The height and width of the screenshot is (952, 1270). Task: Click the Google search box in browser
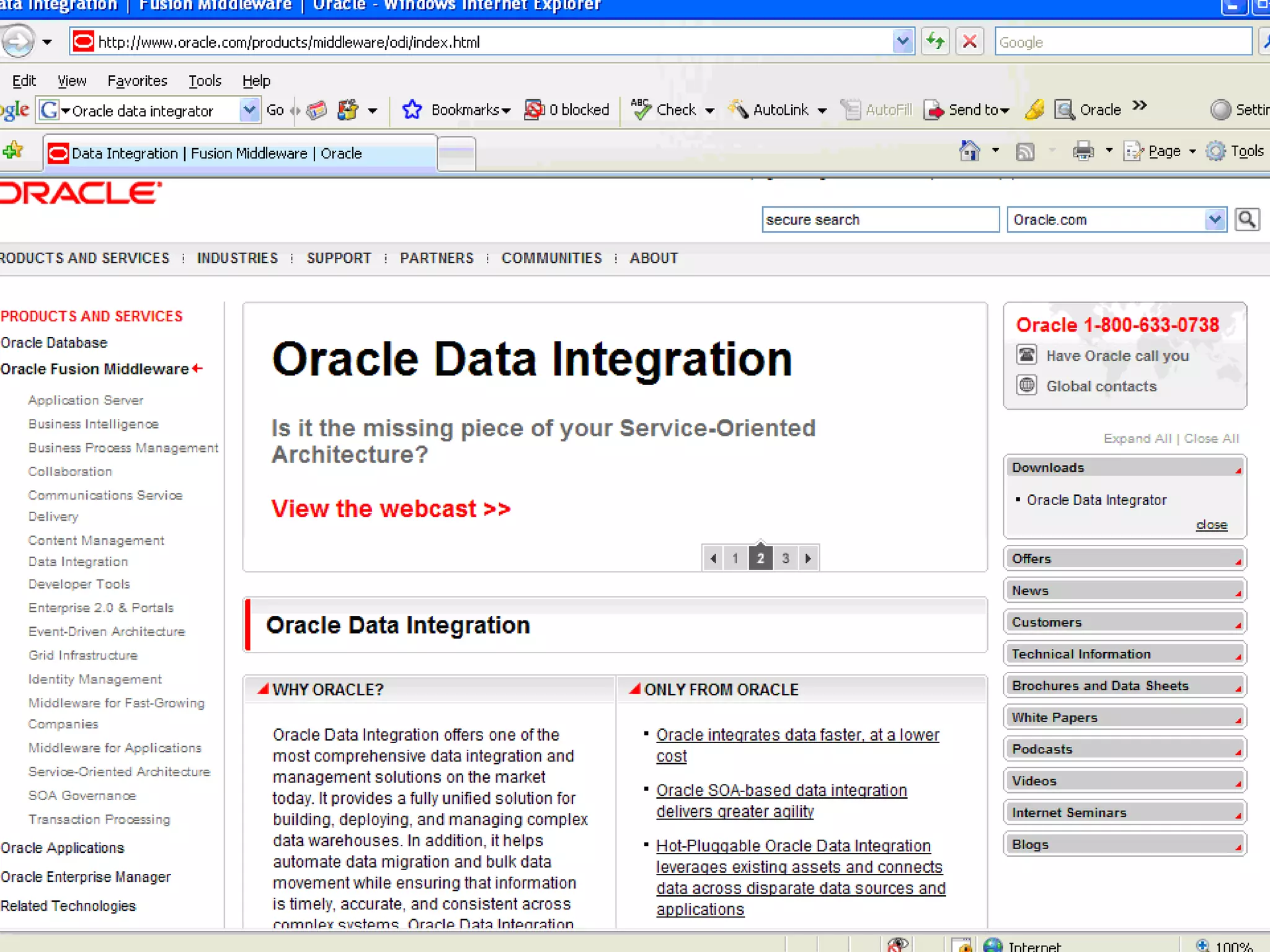point(1123,42)
